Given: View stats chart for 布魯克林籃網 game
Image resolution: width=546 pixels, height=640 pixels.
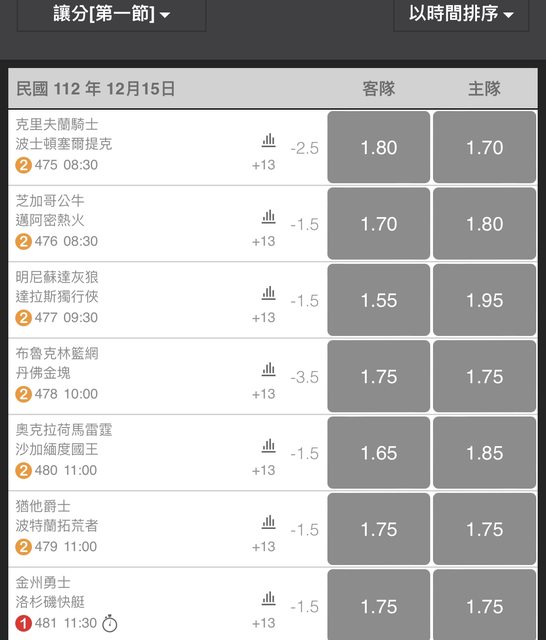Looking at the screenshot, I should coord(269,370).
